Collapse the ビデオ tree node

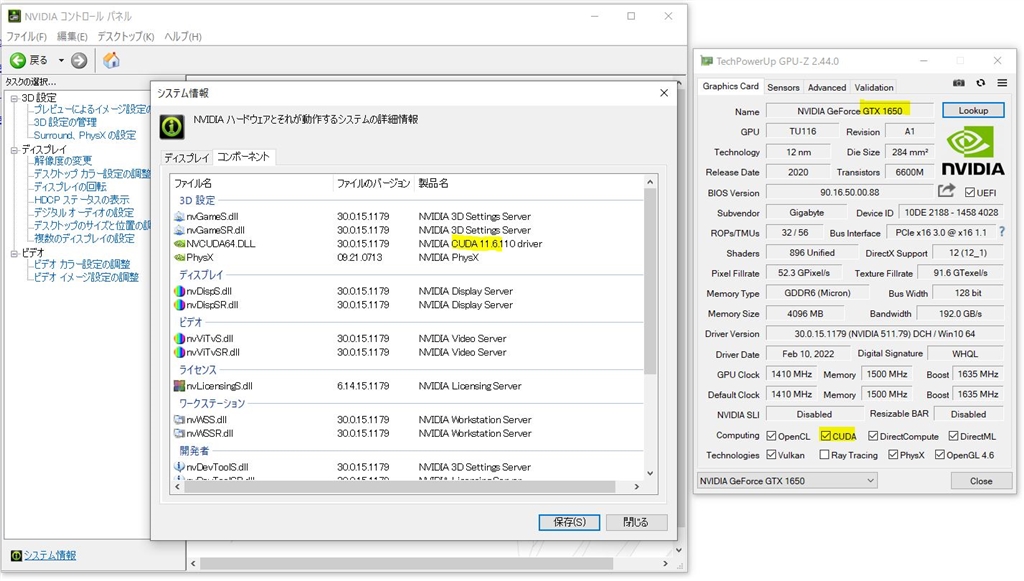[14, 253]
